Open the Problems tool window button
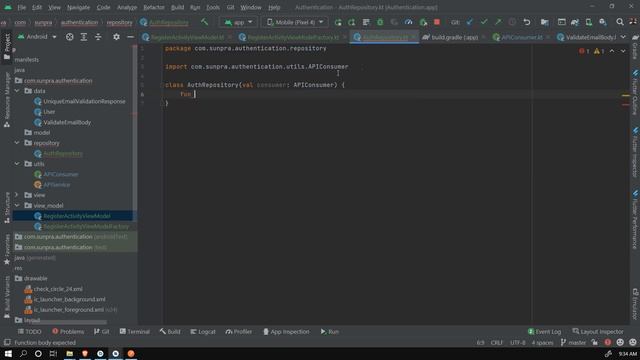This screenshot has width=640, height=360. click(68, 331)
